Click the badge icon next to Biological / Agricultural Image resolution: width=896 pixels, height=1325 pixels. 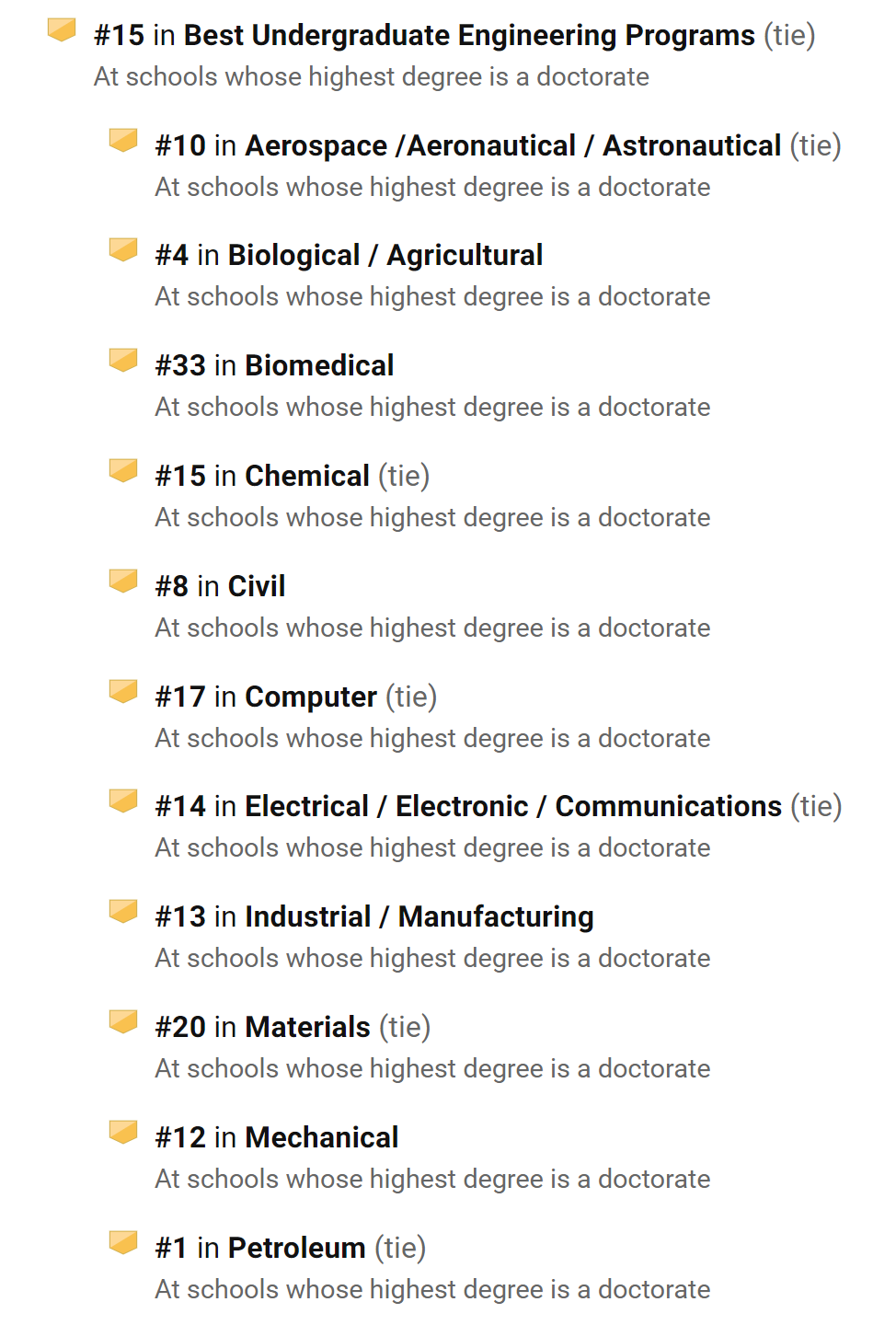coord(123,250)
